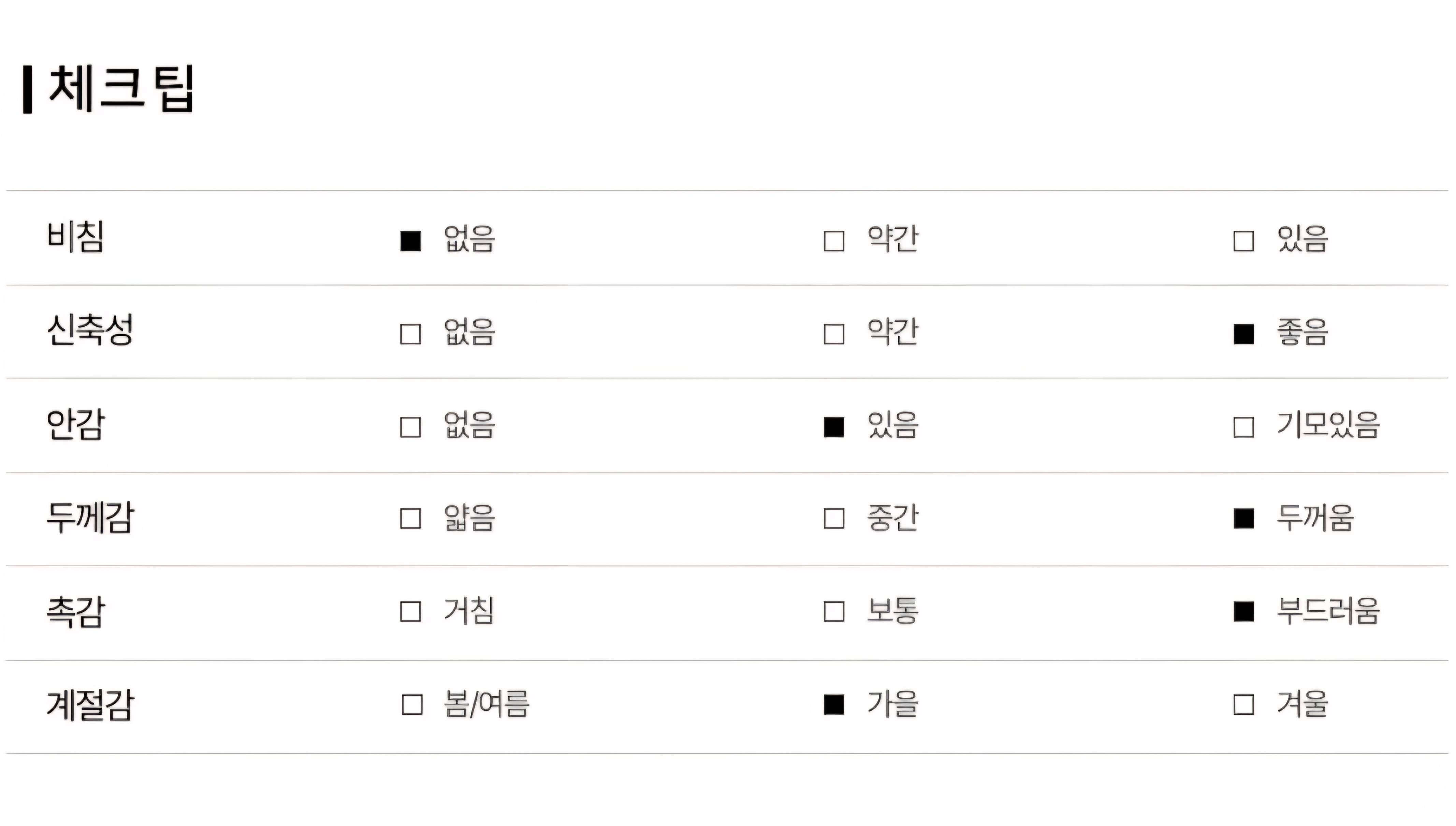Screen dimensions: 1456x826
Task: Select the 기모있음 checkbox
Action: pyautogui.click(x=1243, y=427)
